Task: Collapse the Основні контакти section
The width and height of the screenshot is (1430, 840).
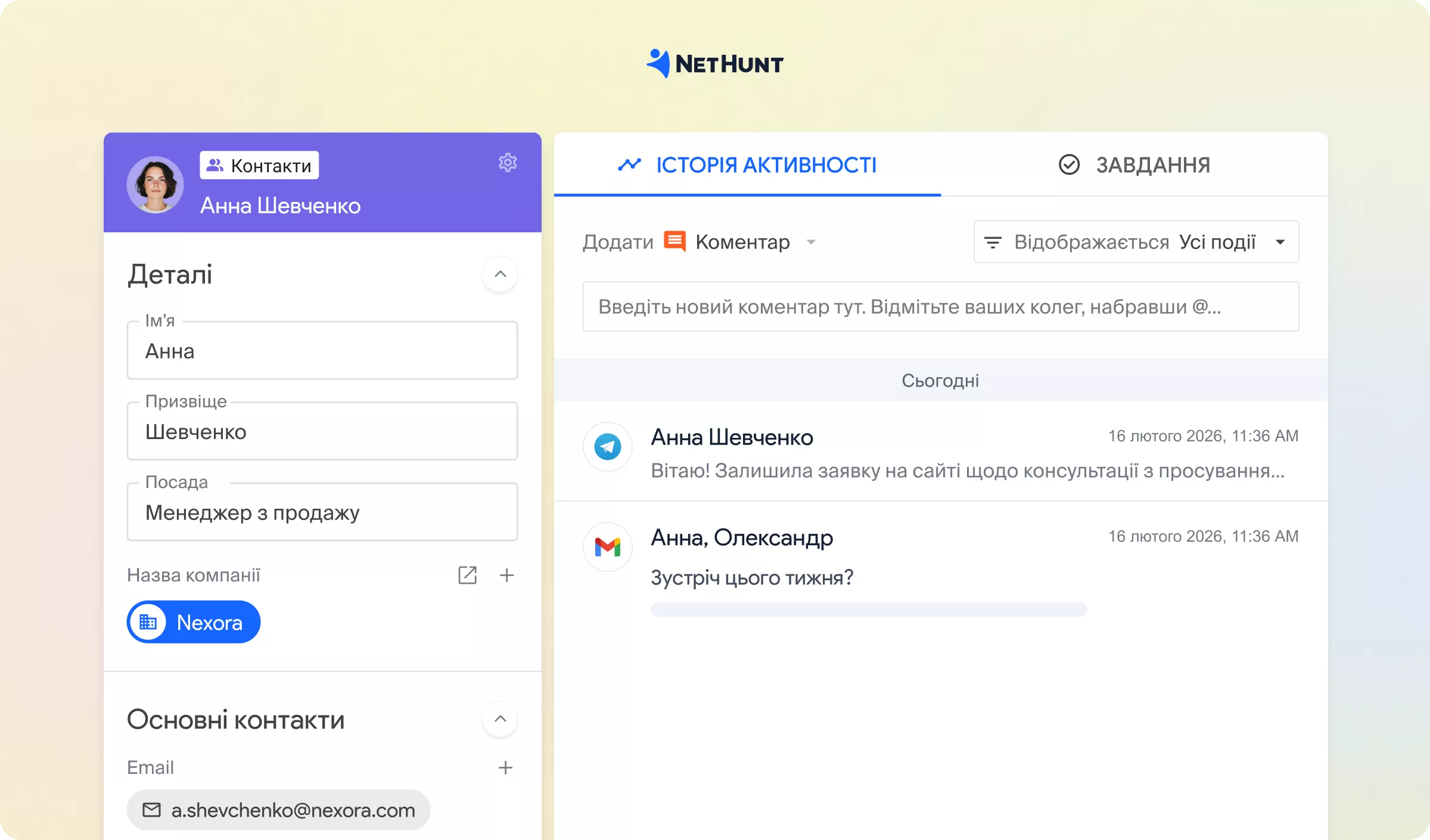Action: pos(500,720)
